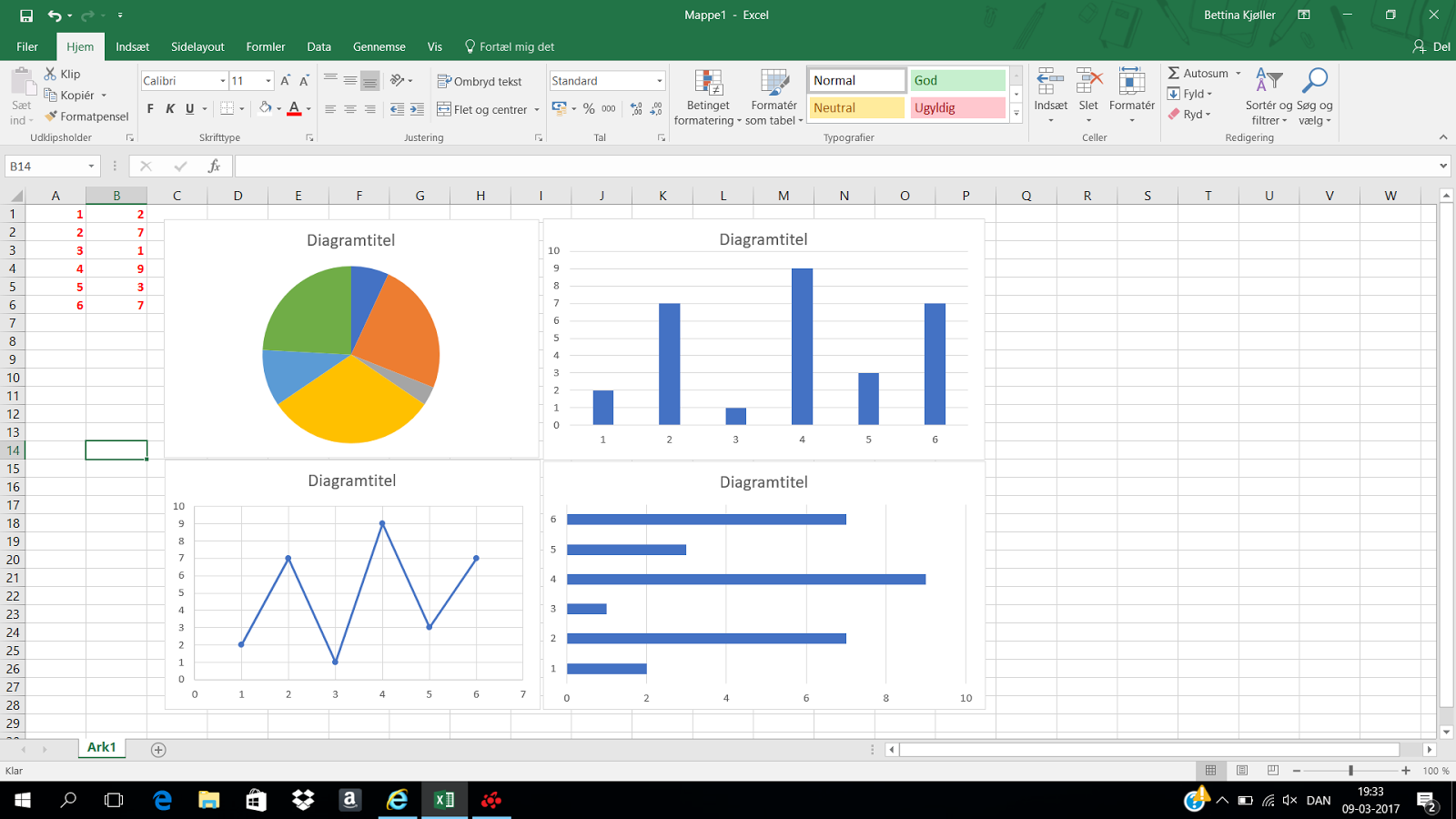This screenshot has height=819, width=1456.
Task: Click the Slet (Delete) cells icon
Action: pyautogui.click(x=1087, y=80)
